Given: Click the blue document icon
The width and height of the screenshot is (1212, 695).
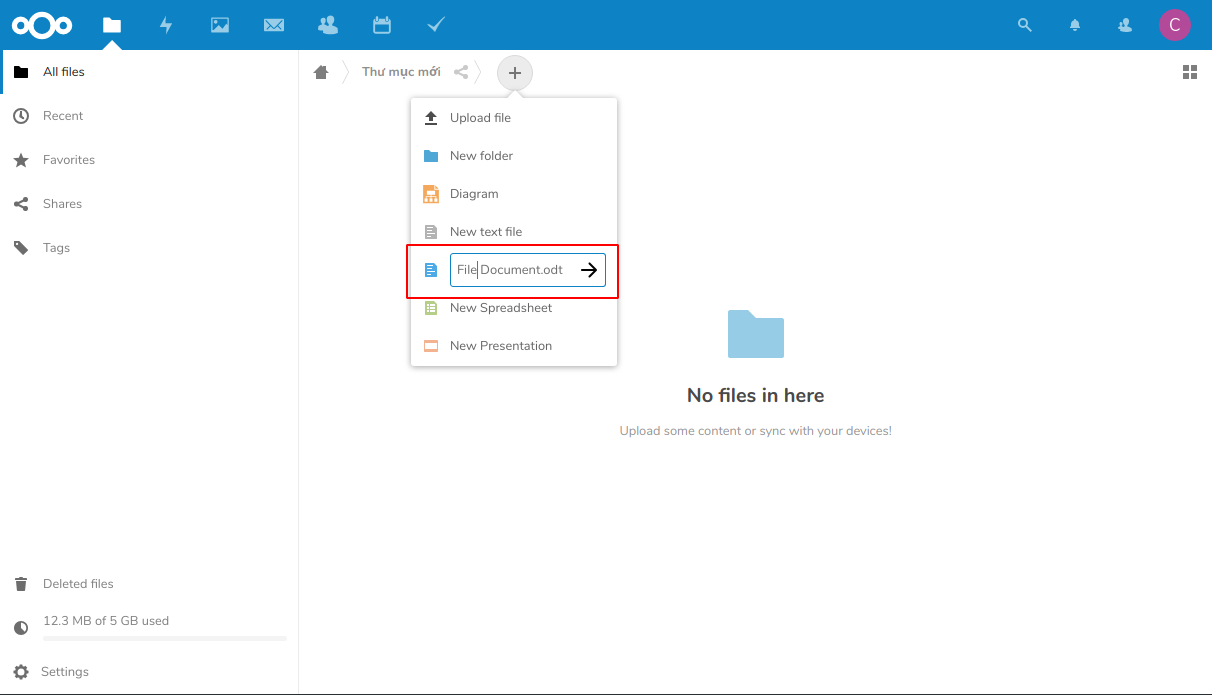Looking at the screenshot, I should point(431,270).
